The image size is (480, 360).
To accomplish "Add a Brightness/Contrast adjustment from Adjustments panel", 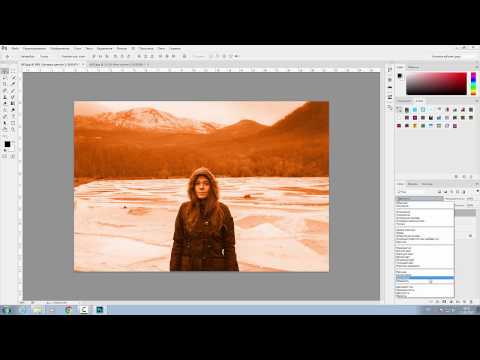I will (x=399, y=110).
